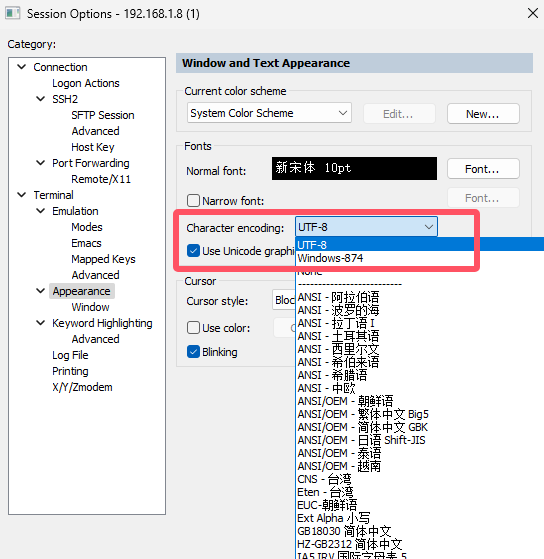Select X/Y/Zmodem tree item
The image size is (544, 559).
82,387
